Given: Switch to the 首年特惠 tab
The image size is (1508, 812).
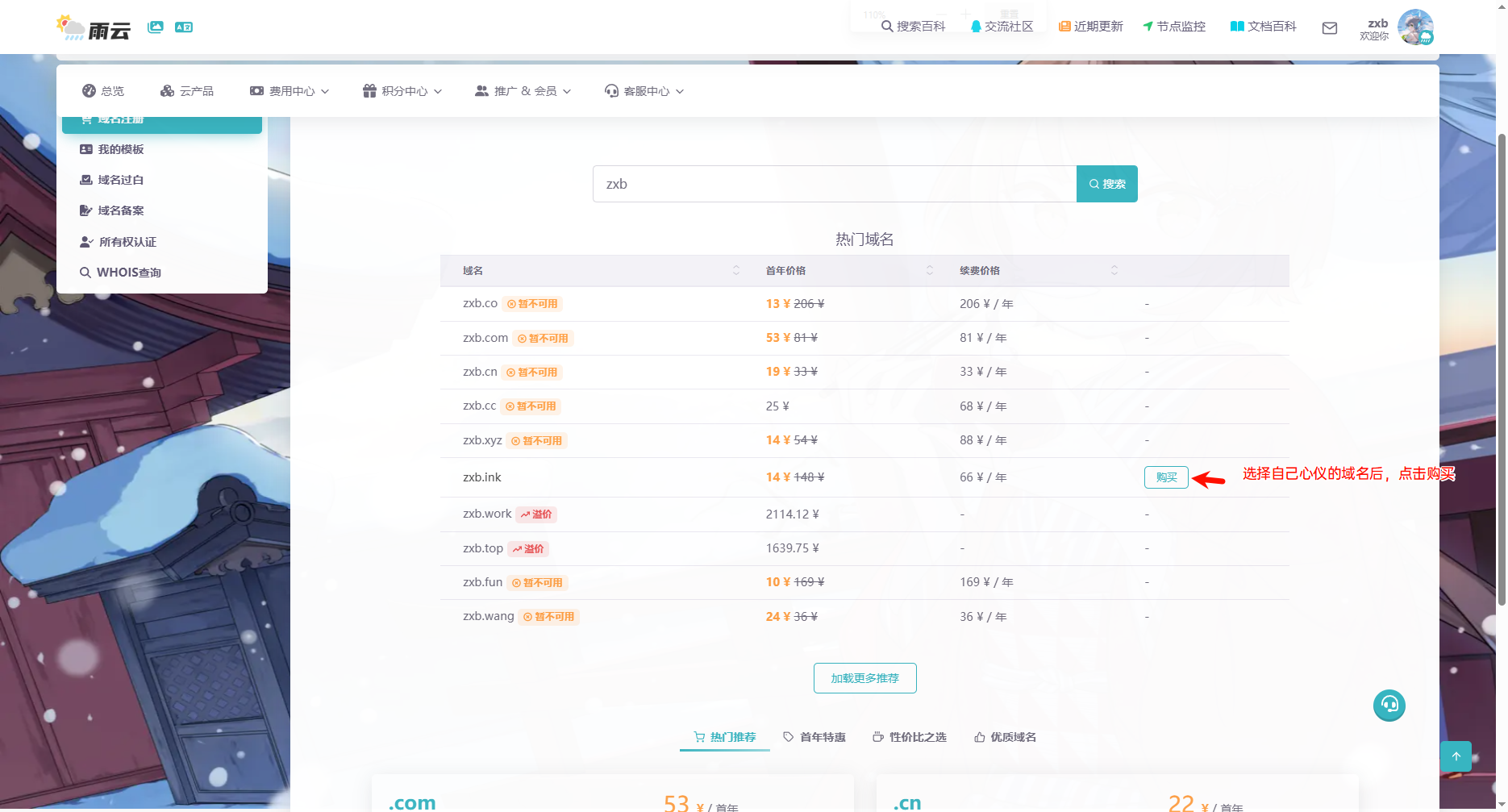Looking at the screenshot, I should click(814, 737).
